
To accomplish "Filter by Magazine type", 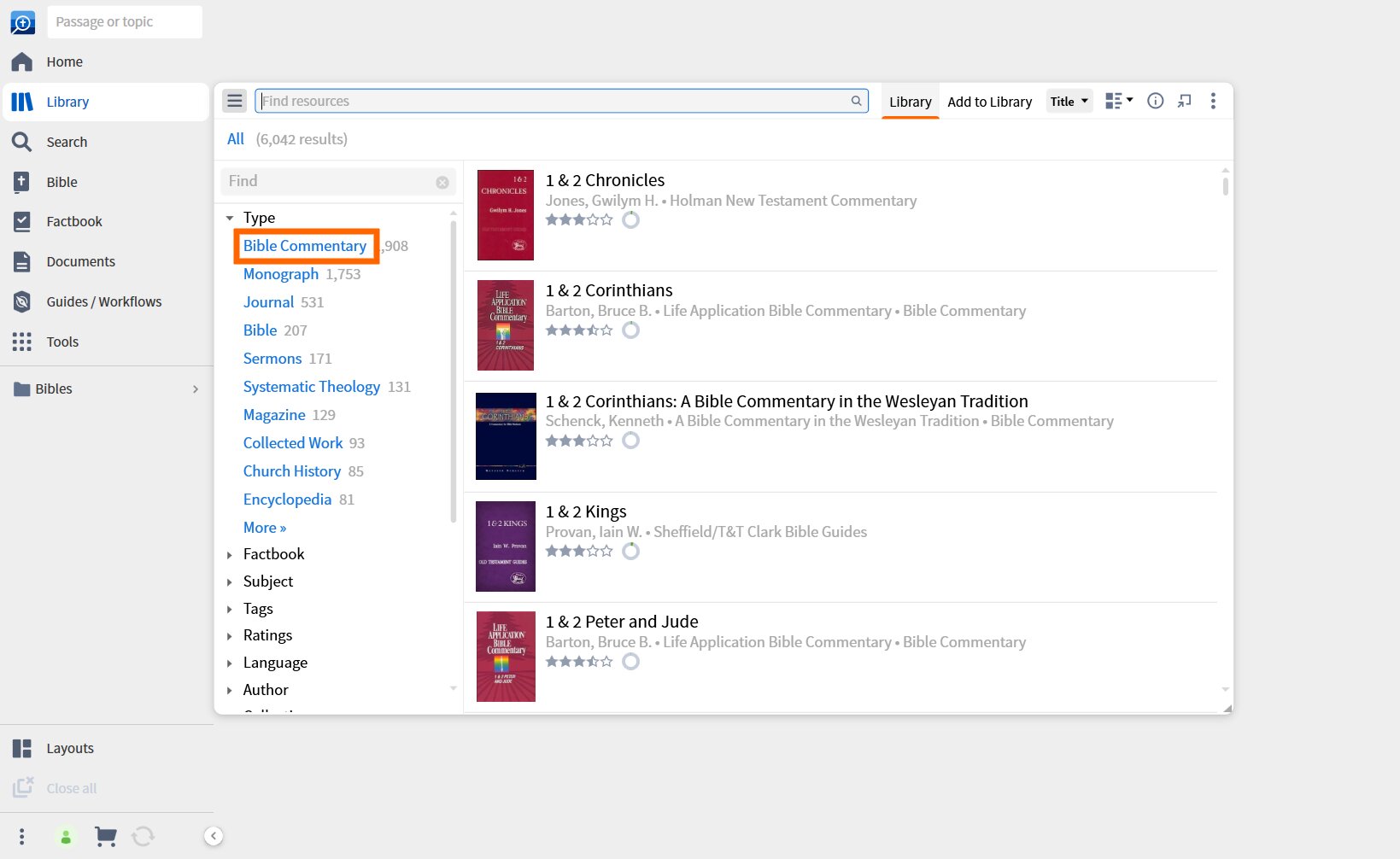I will pyautogui.click(x=274, y=415).
